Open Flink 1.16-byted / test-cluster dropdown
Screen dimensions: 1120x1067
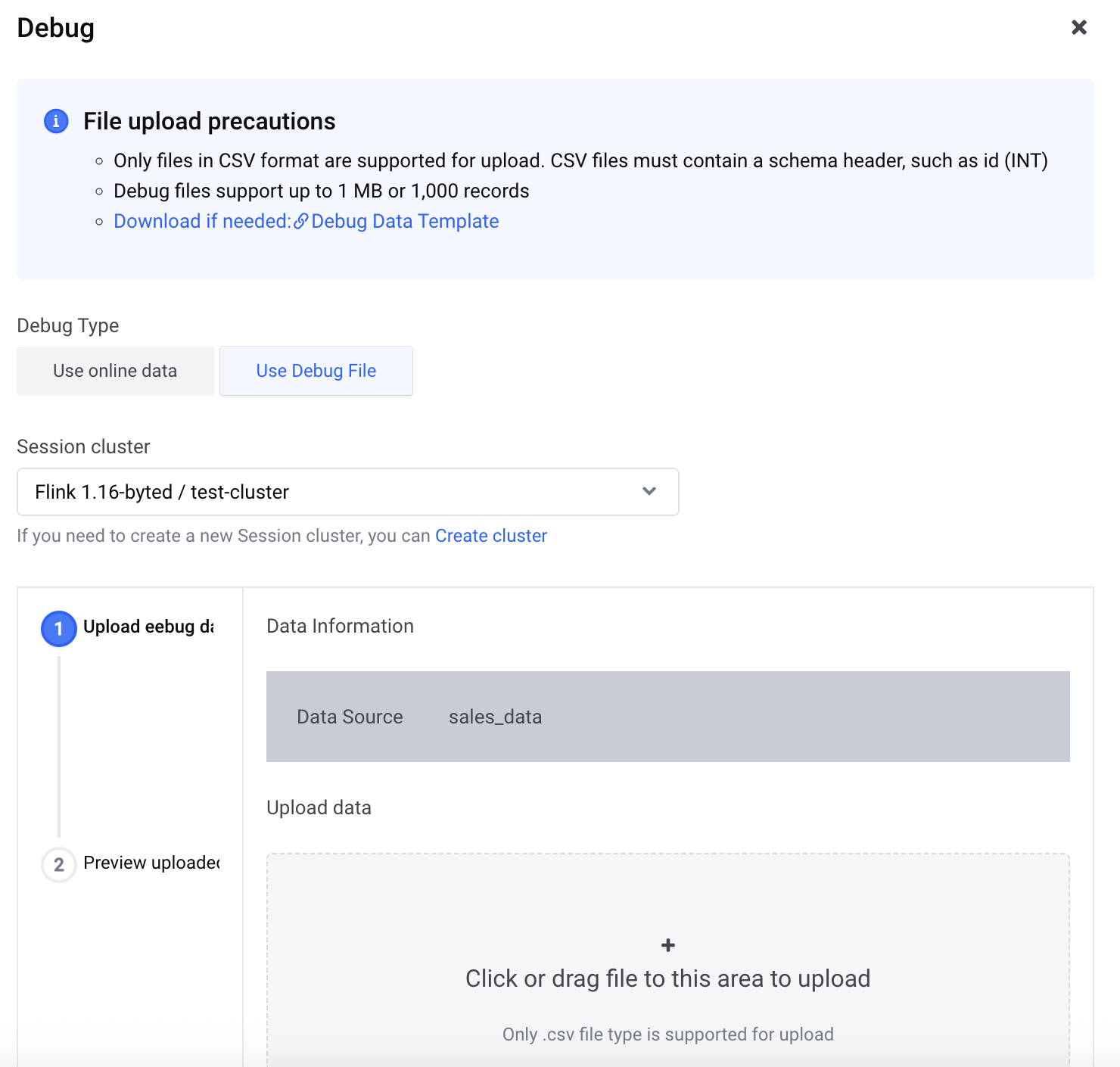[348, 492]
